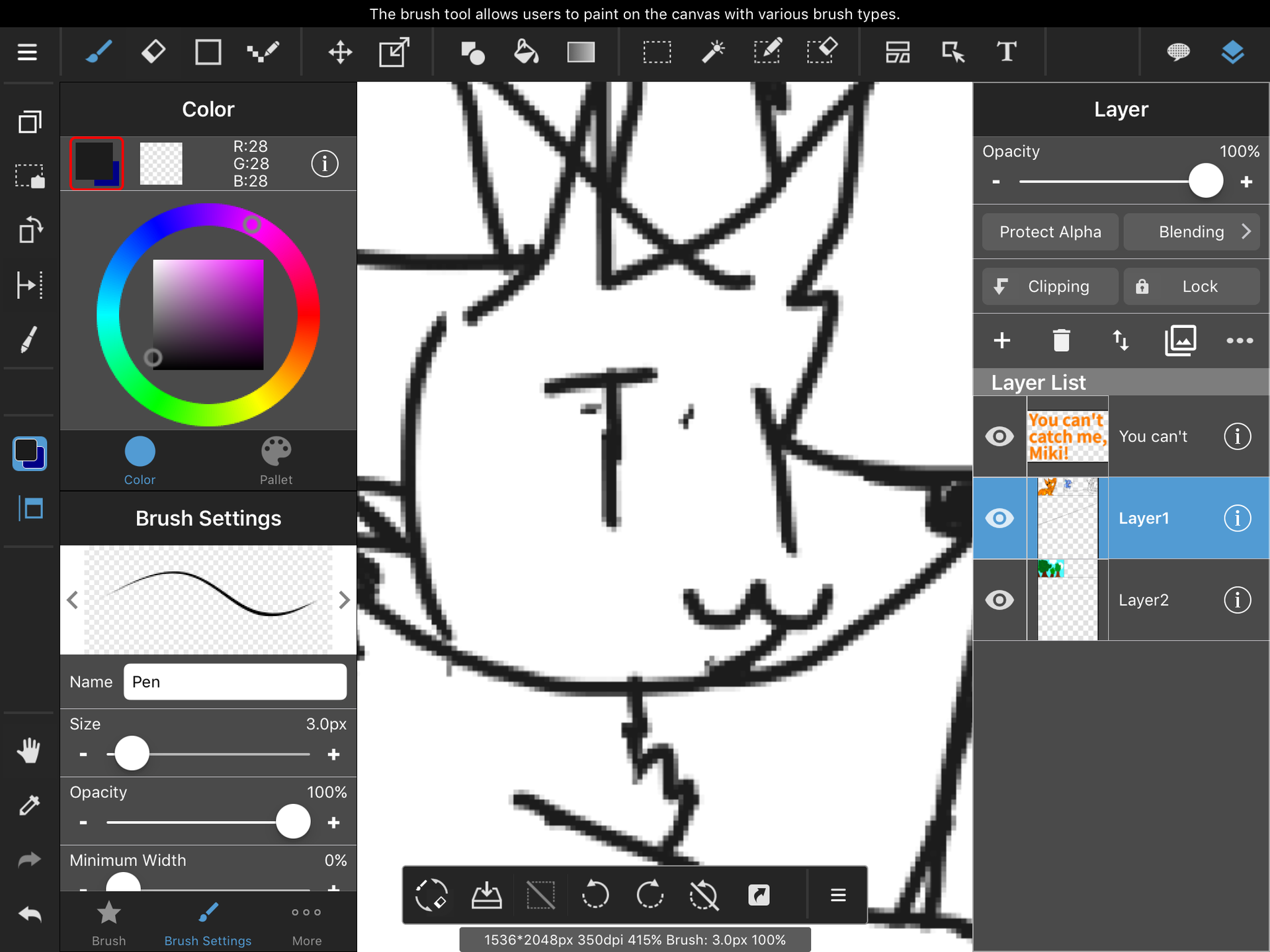This screenshot has height=952, width=1270.
Task: Toggle layer Lock
Action: pyautogui.click(x=1192, y=286)
